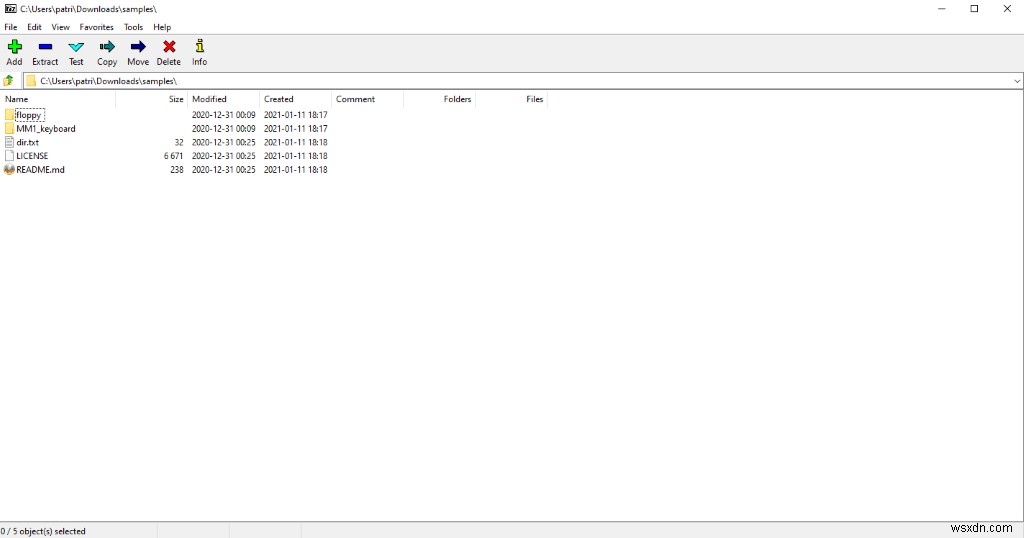
Task: Click the red Delete icon
Action: click(169, 47)
